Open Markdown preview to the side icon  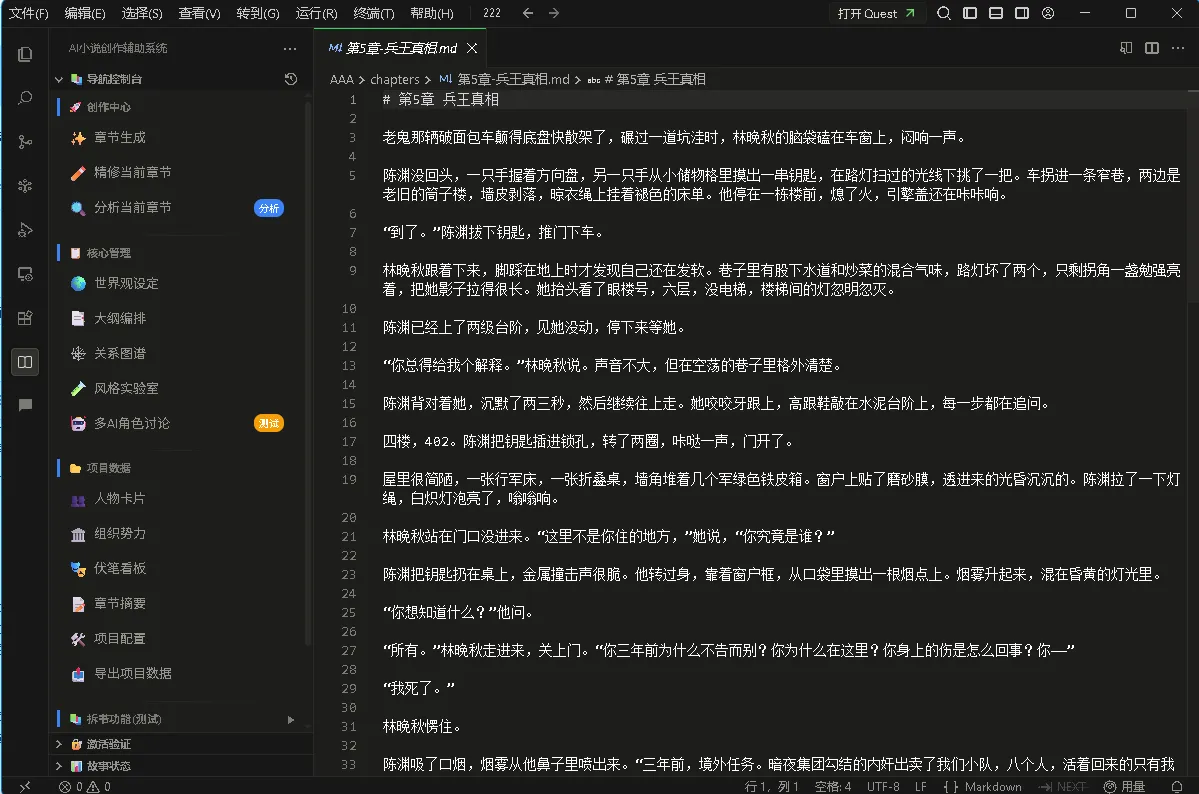(x=1126, y=48)
